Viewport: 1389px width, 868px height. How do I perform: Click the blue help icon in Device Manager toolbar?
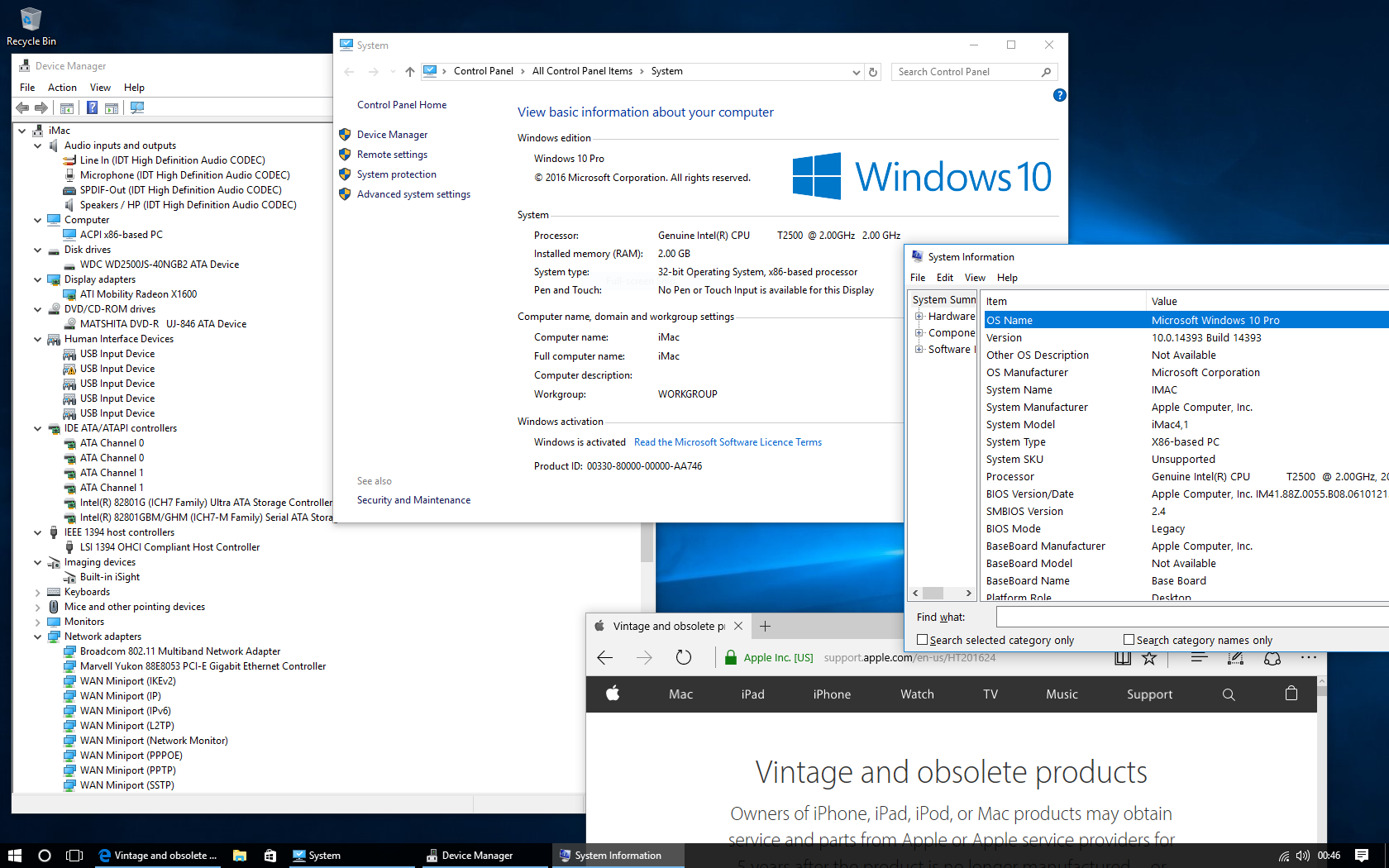pos(92,107)
